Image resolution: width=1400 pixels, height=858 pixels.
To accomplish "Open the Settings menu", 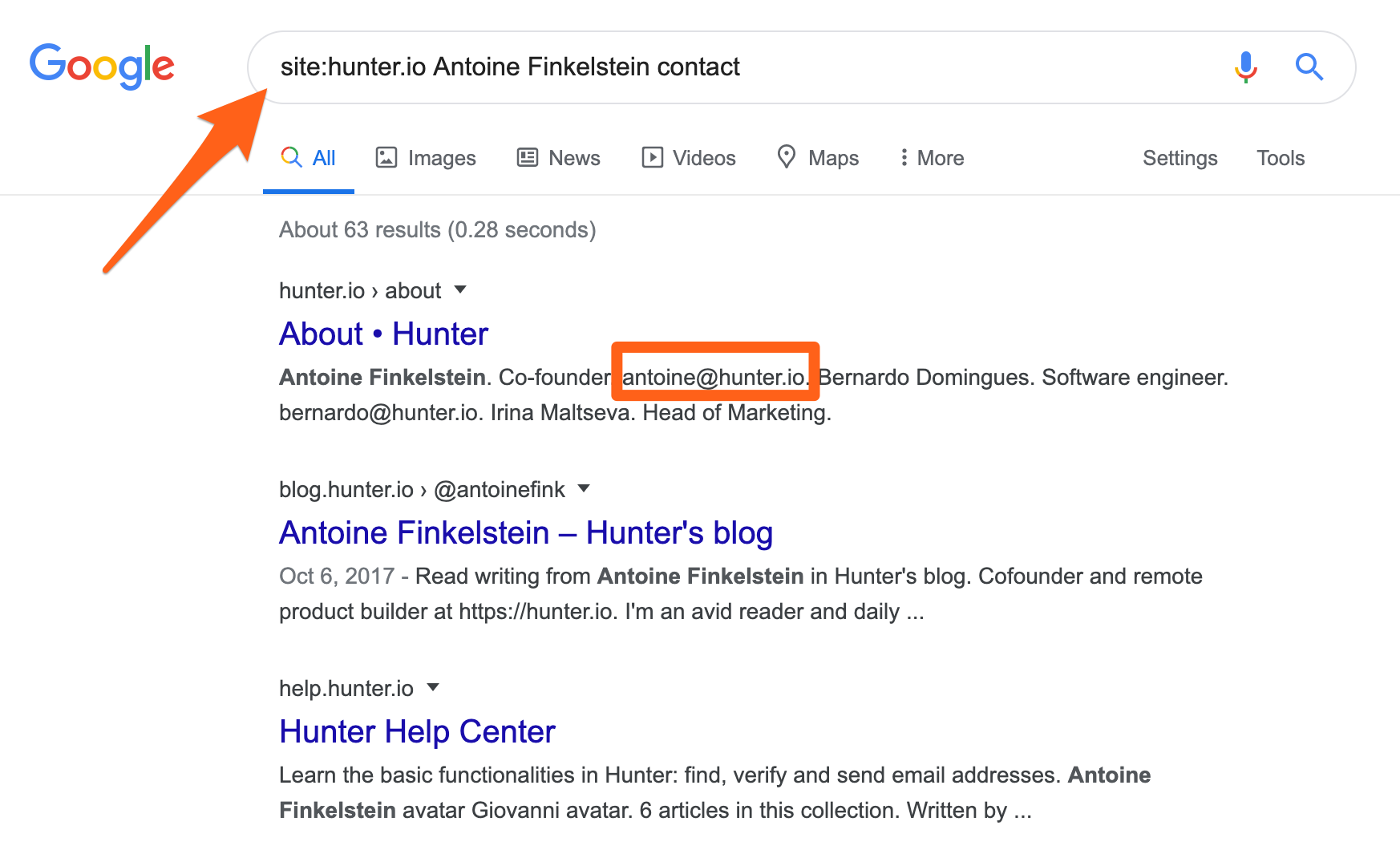I will coord(1179,158).
